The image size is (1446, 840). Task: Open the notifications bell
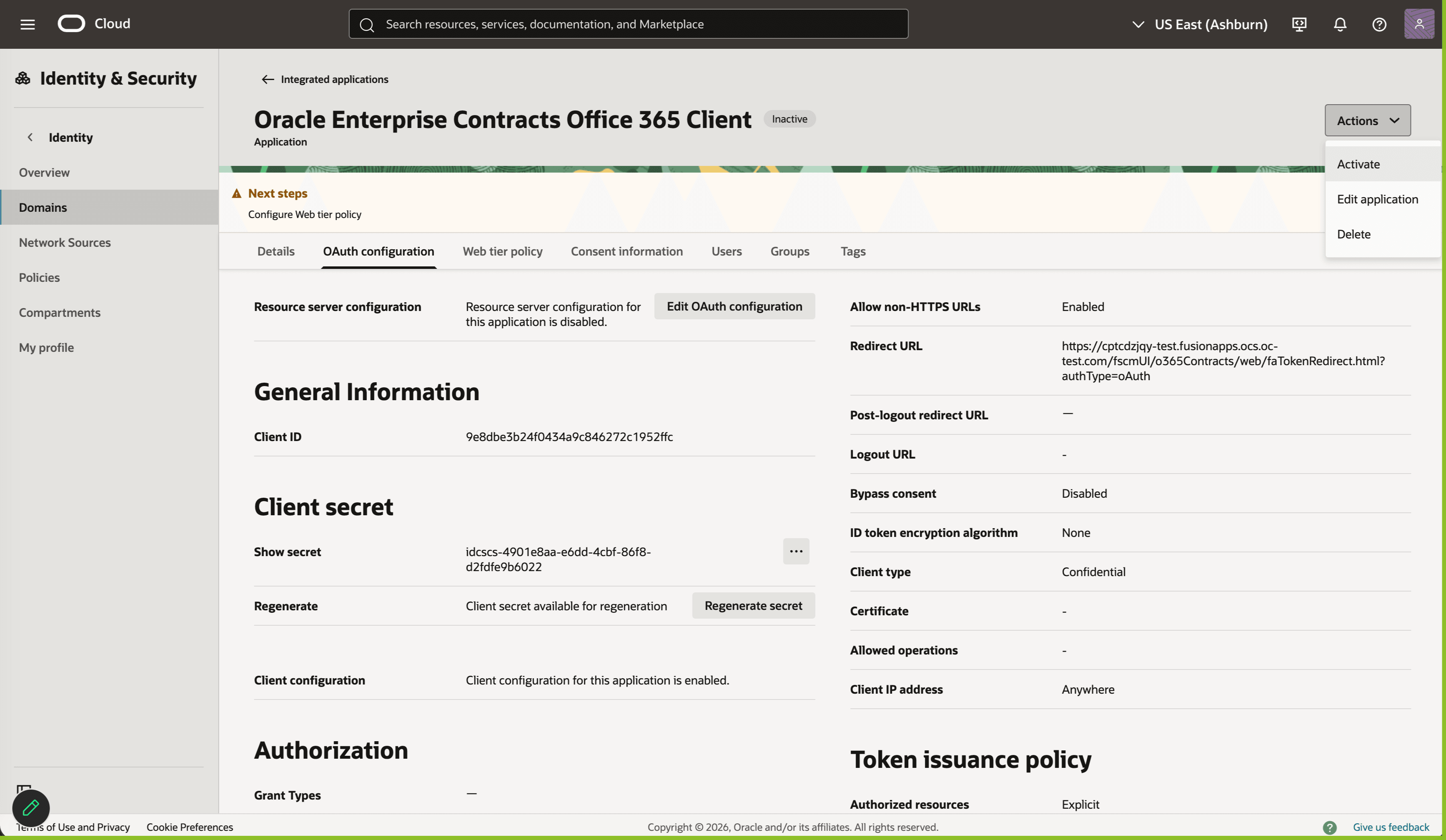click(1340, 24)
